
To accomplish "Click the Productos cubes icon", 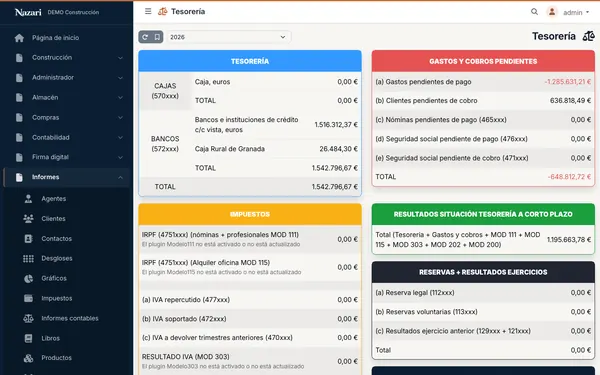I will coord(28,358).
